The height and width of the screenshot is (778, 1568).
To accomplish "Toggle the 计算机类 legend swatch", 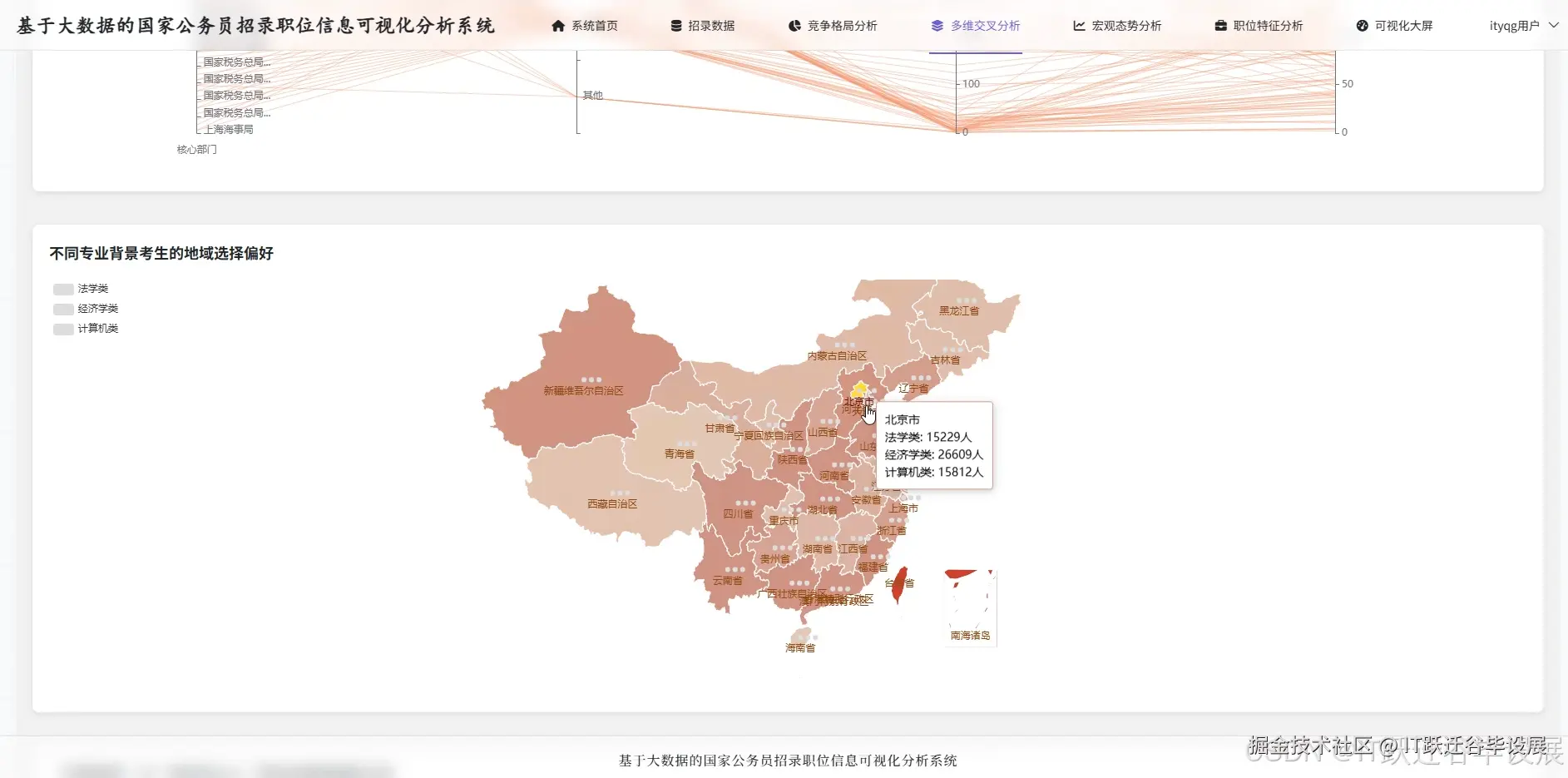I will (63, 330).
